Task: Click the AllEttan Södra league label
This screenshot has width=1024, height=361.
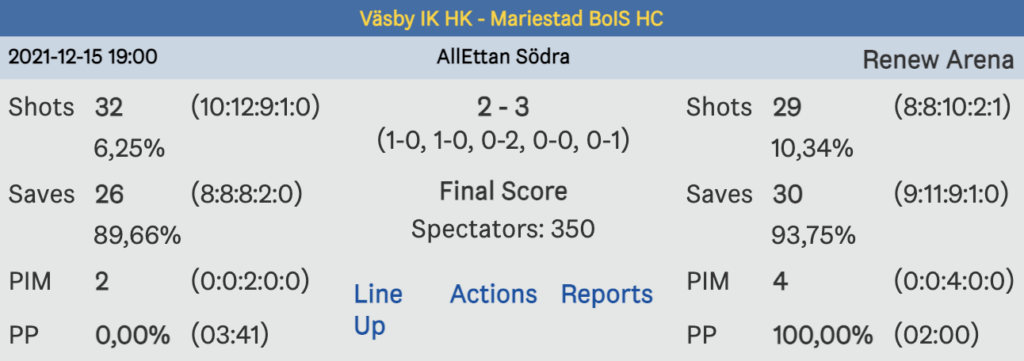Action: 503,57
